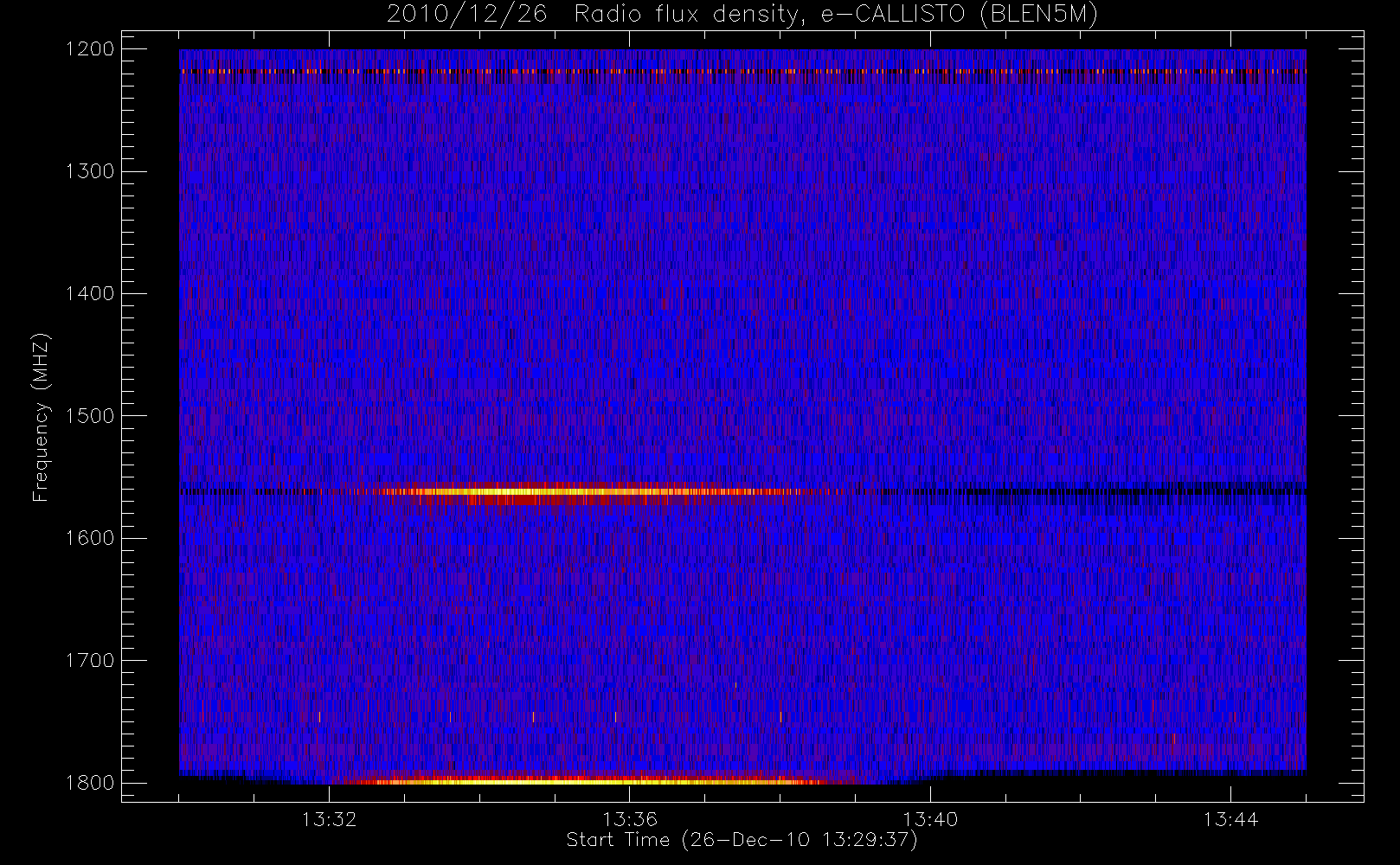Click the 1500 frequency tick label
This screenshot has height=865, width=1400.
[91, 416]
